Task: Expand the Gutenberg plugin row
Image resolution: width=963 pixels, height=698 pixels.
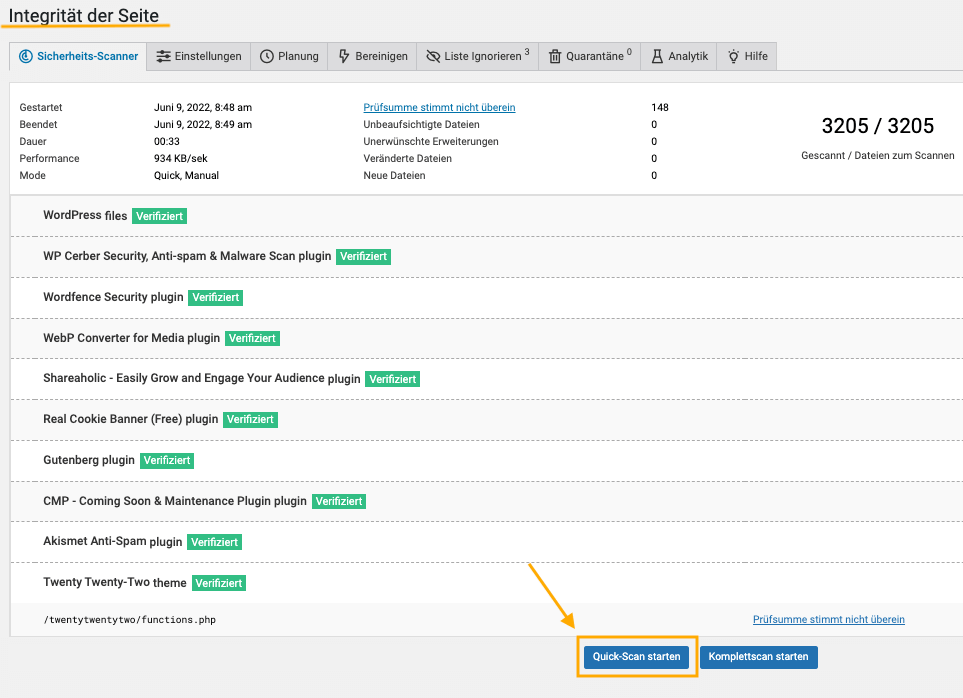Action: click(486, 460)
